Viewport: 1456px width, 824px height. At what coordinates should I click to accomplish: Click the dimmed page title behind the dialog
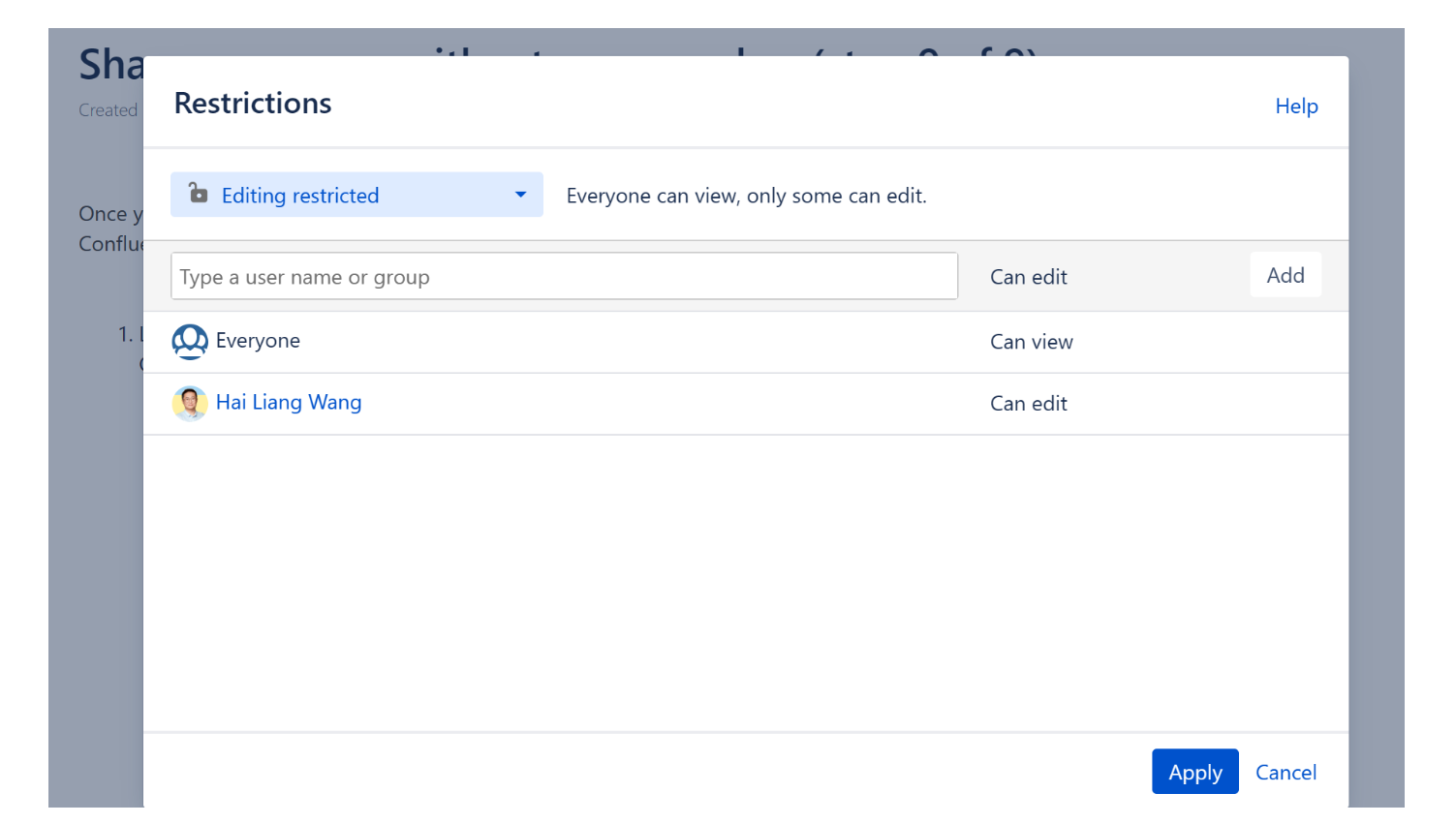click(x=110, y=66)
